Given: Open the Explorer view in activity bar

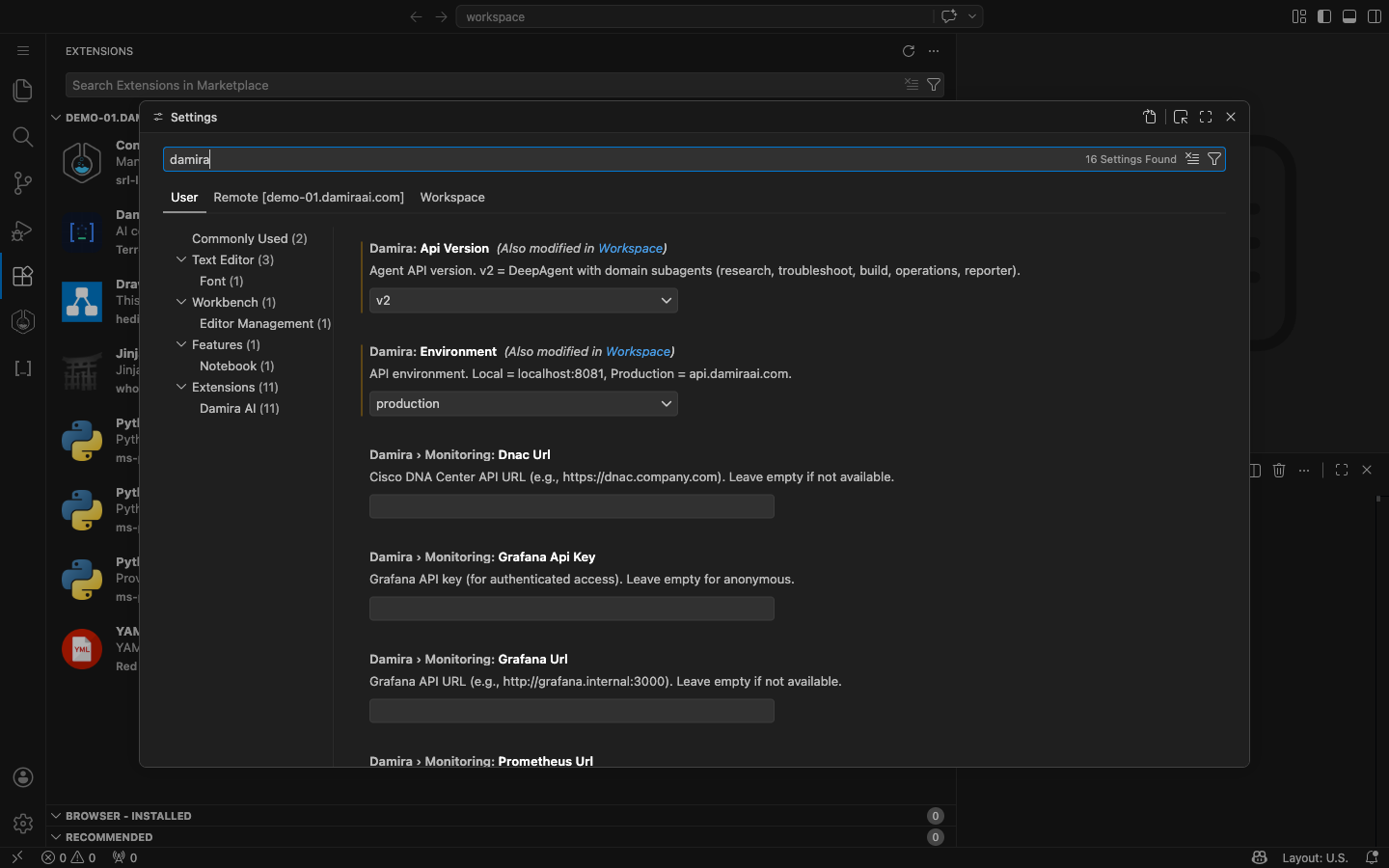Looking at the screenshot, I should click(x=23, y=90).
